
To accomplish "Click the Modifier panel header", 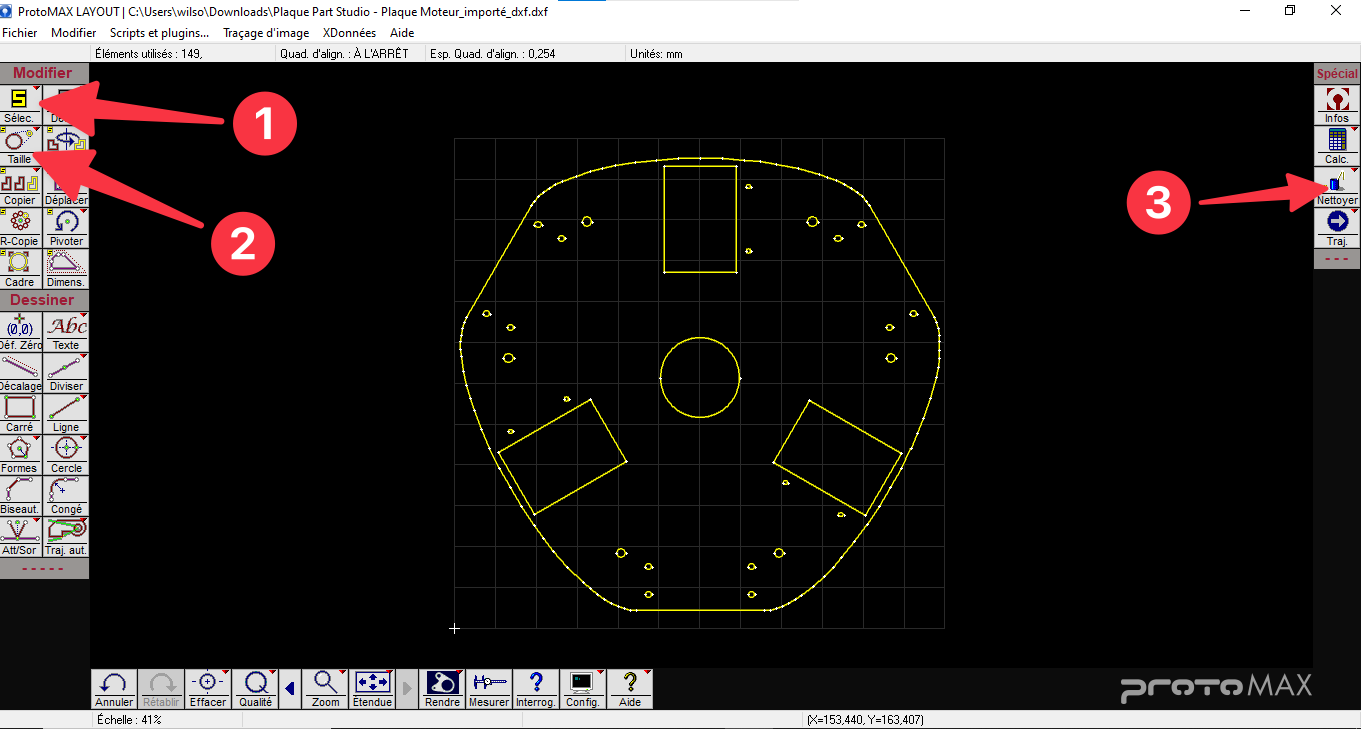I will click(x=44, y=73).
